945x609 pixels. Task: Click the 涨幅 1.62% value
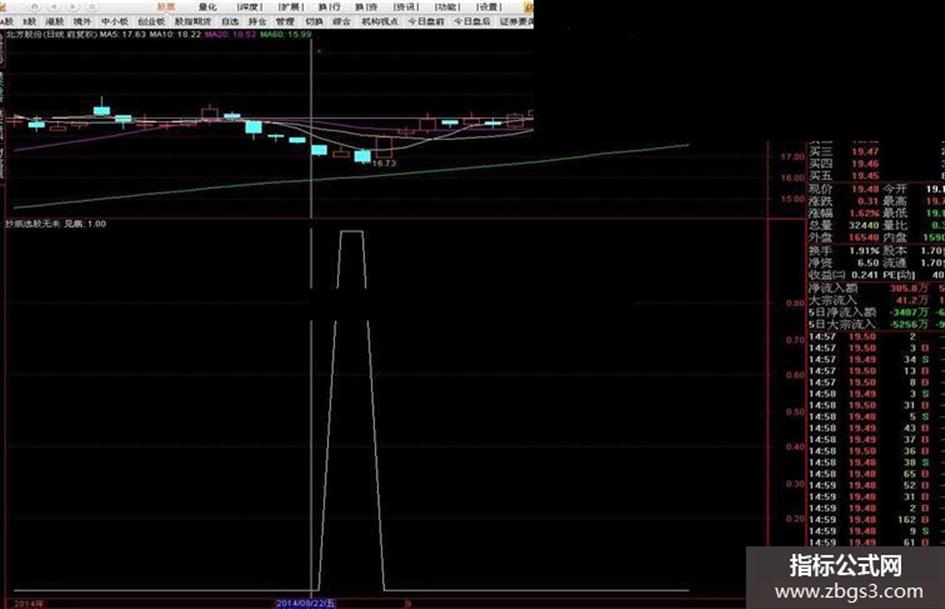tap(862, 213)
